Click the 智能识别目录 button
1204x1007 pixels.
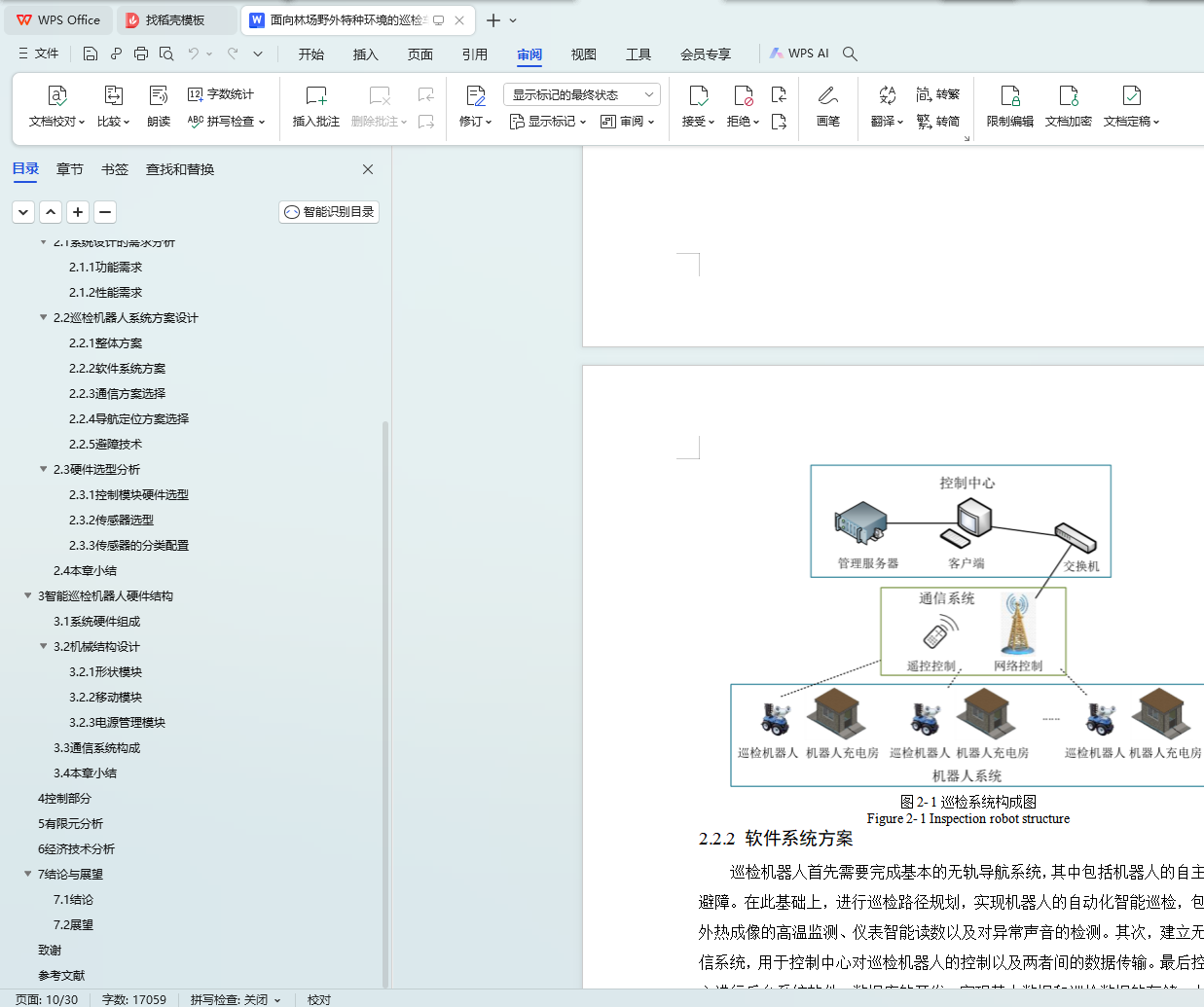pos(329,212)
